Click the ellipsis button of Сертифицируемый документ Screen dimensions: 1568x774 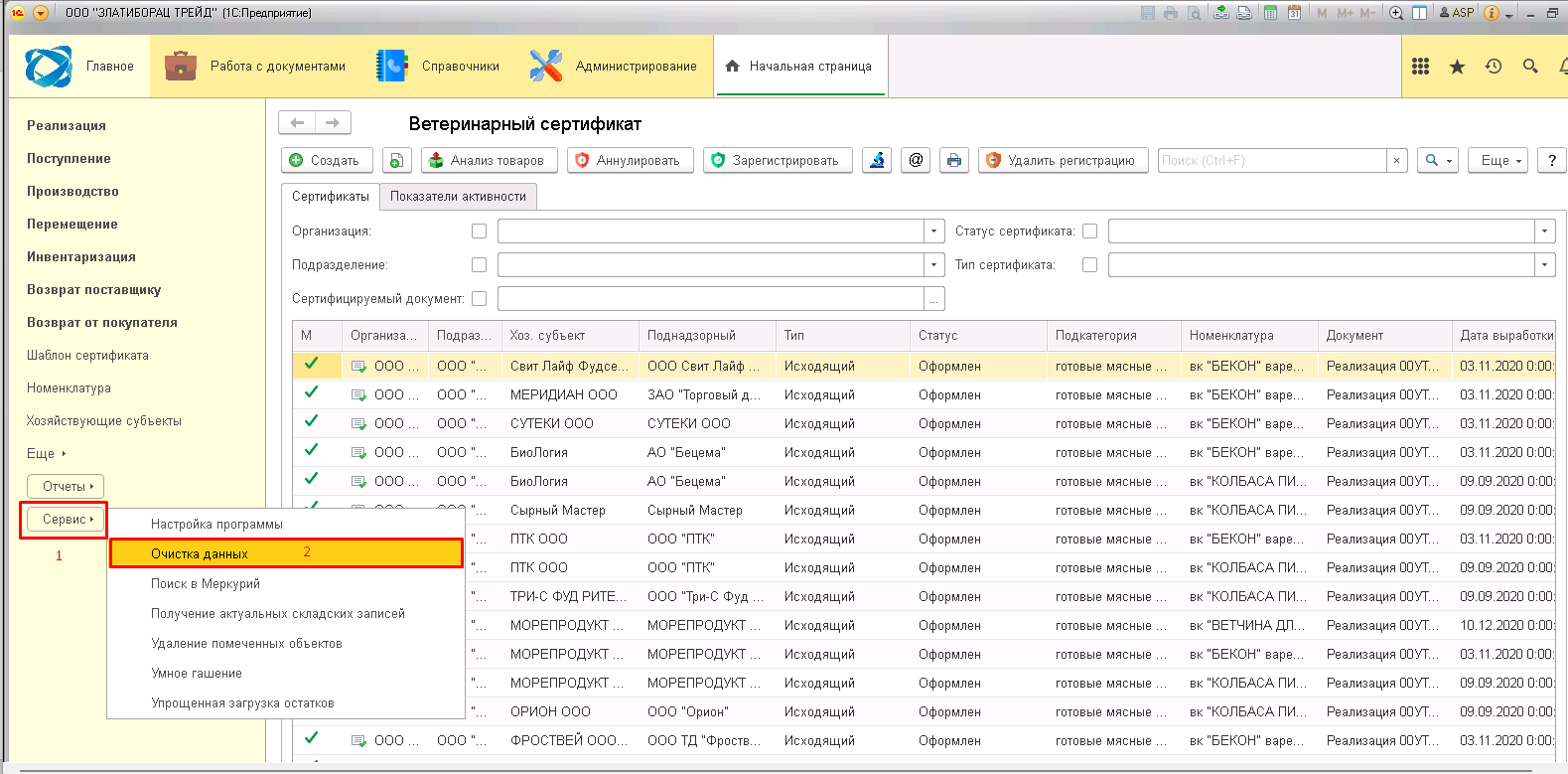(933, 299)
